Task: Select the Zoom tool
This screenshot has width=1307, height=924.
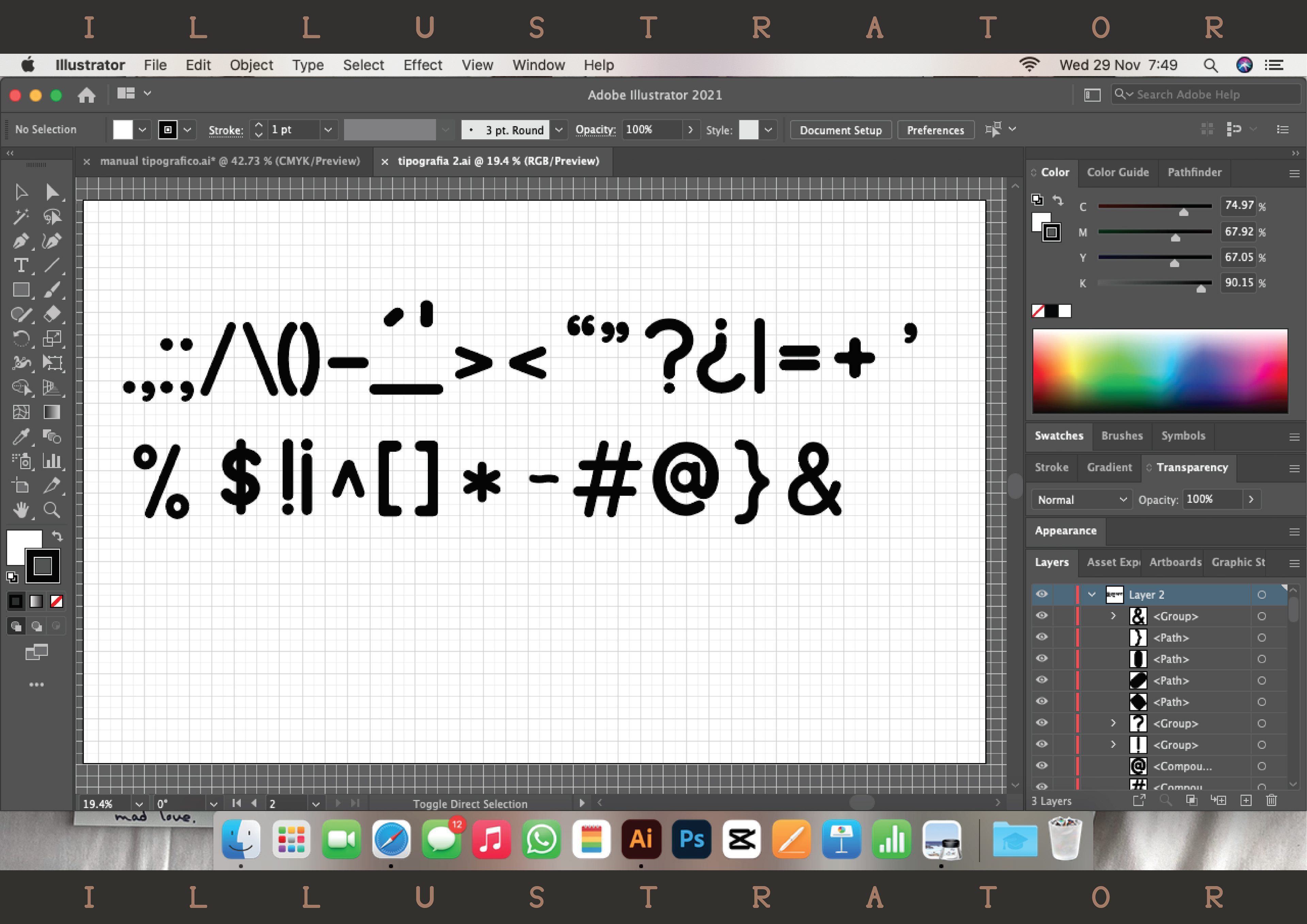Action: click(x=52, y=510)
